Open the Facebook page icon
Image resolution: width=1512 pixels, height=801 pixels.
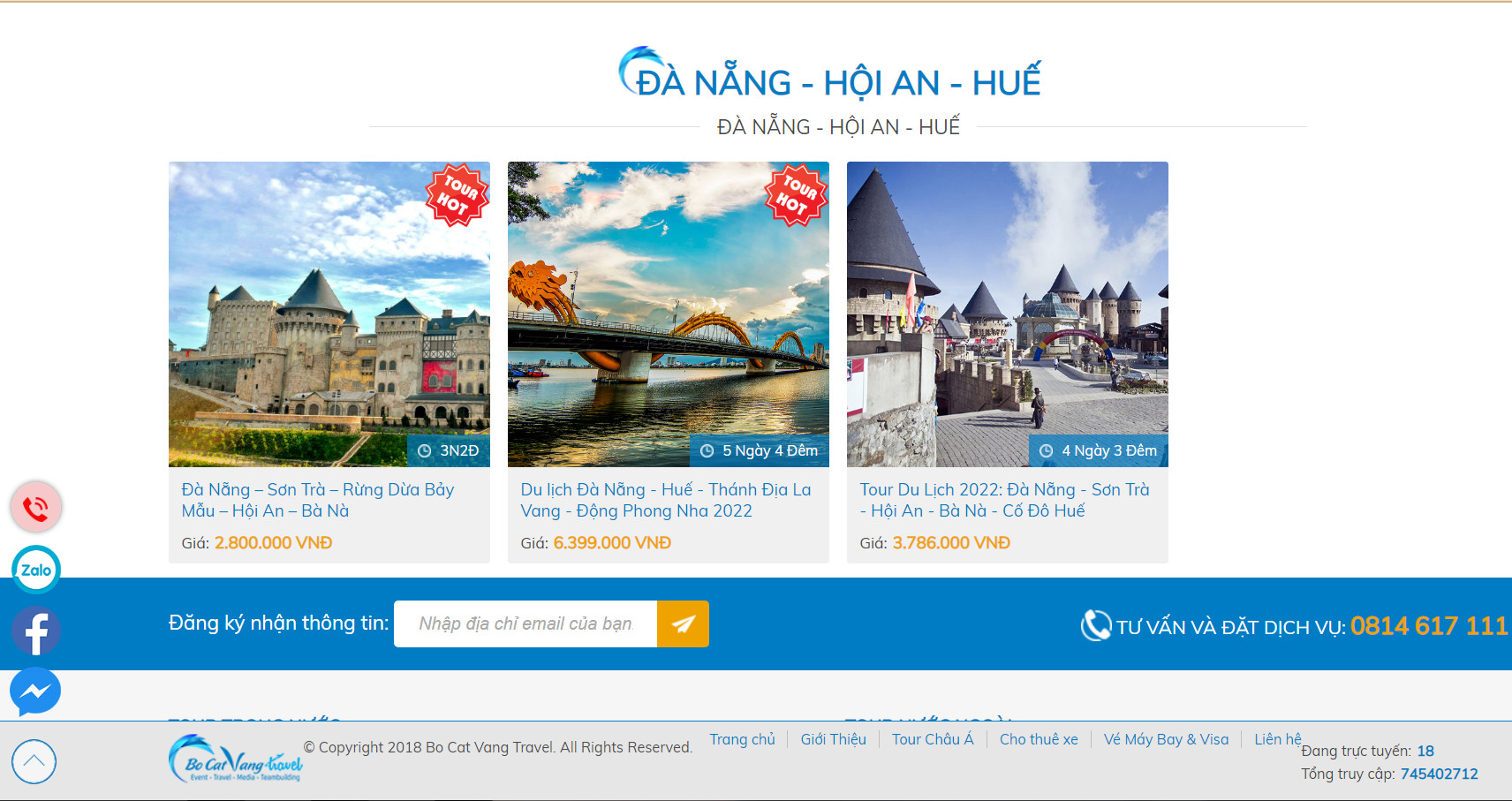tap(36, 631)
